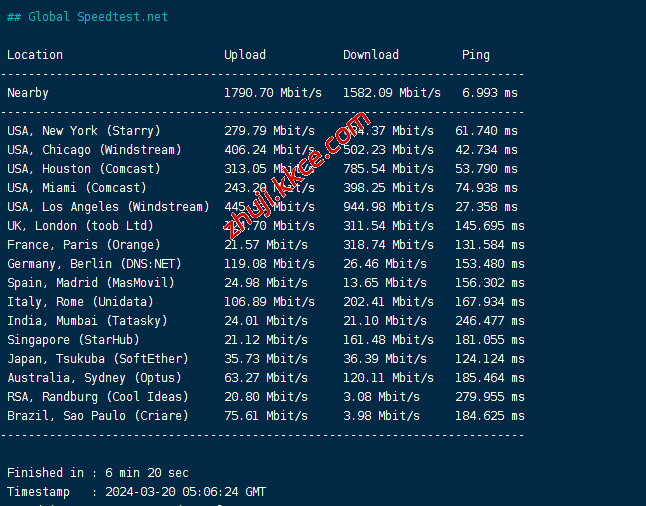This screenshot has width=646, height=506.
Task: Click the Ping column header
Action: (476, 55)
